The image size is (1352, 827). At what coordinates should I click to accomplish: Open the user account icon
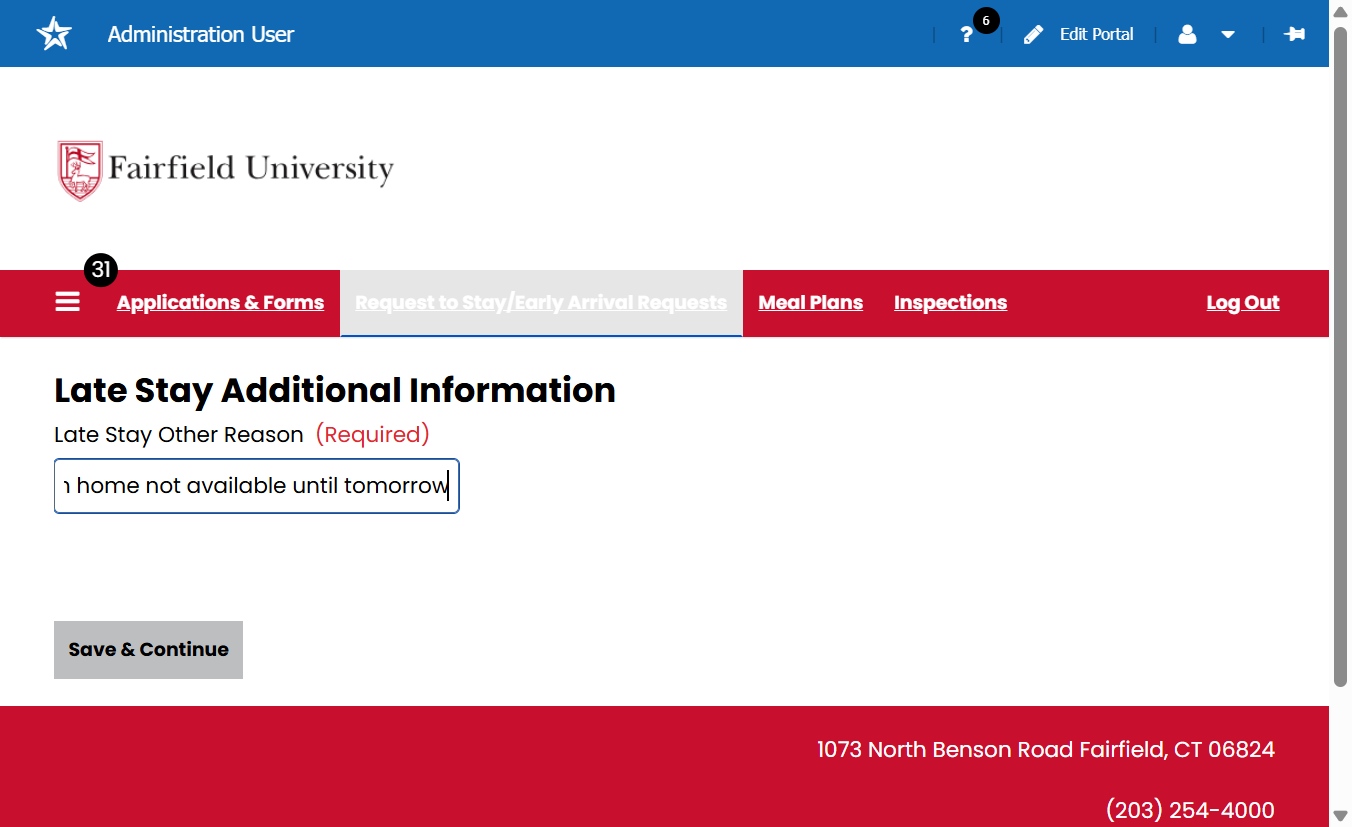pyautogui.click(x=1187, y=35)
